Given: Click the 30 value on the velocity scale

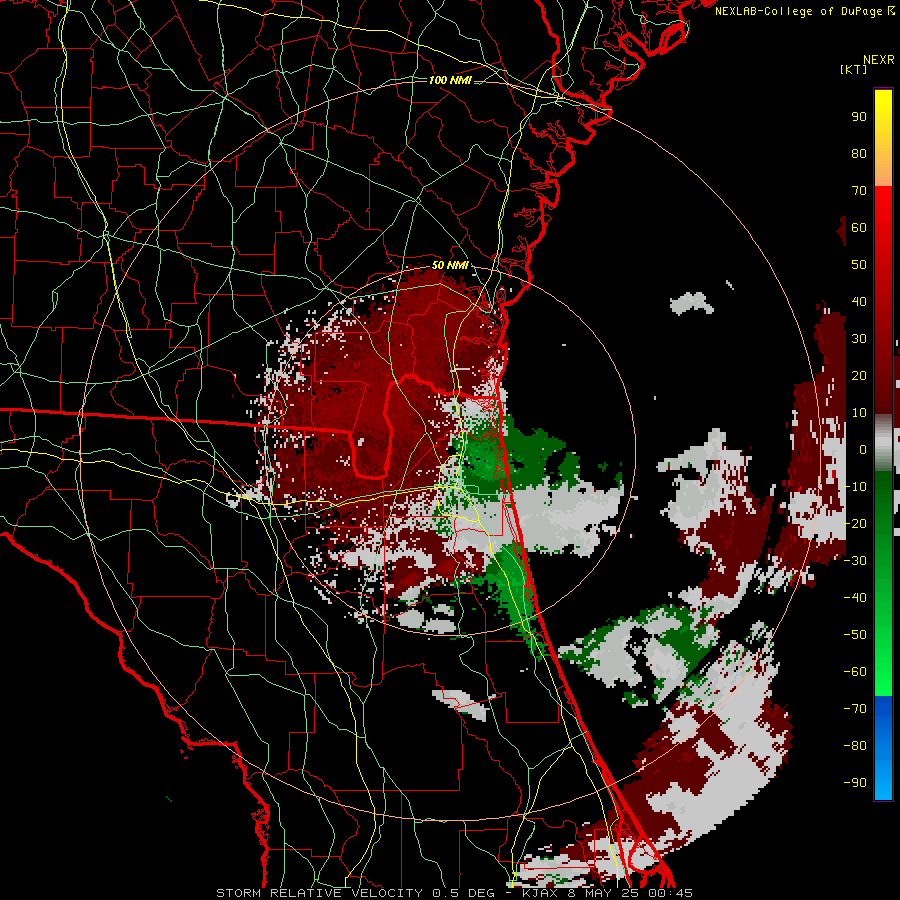Looking at the screenshot, I should [x=859, y=339].
